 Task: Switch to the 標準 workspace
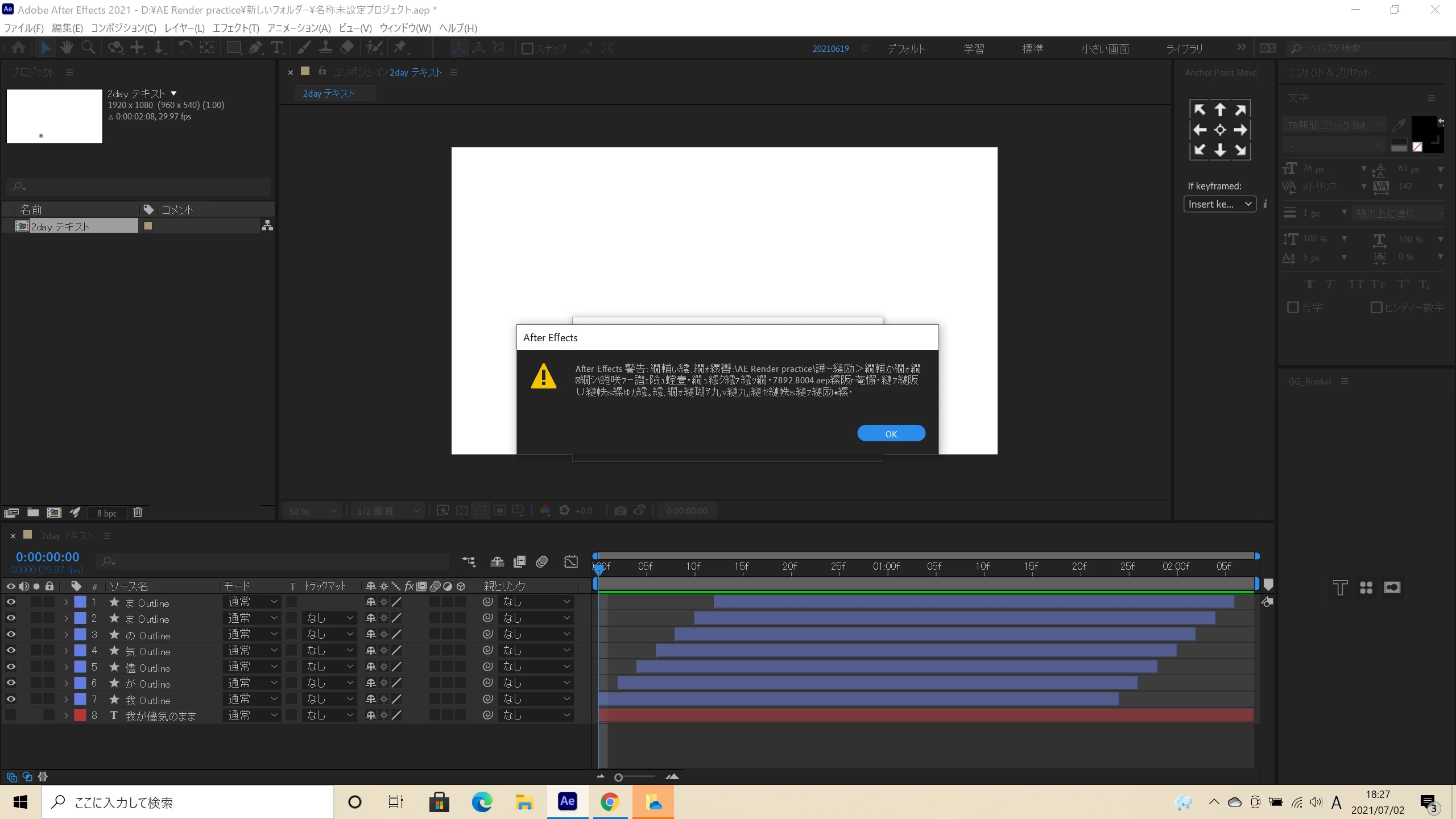point(1032,48)
